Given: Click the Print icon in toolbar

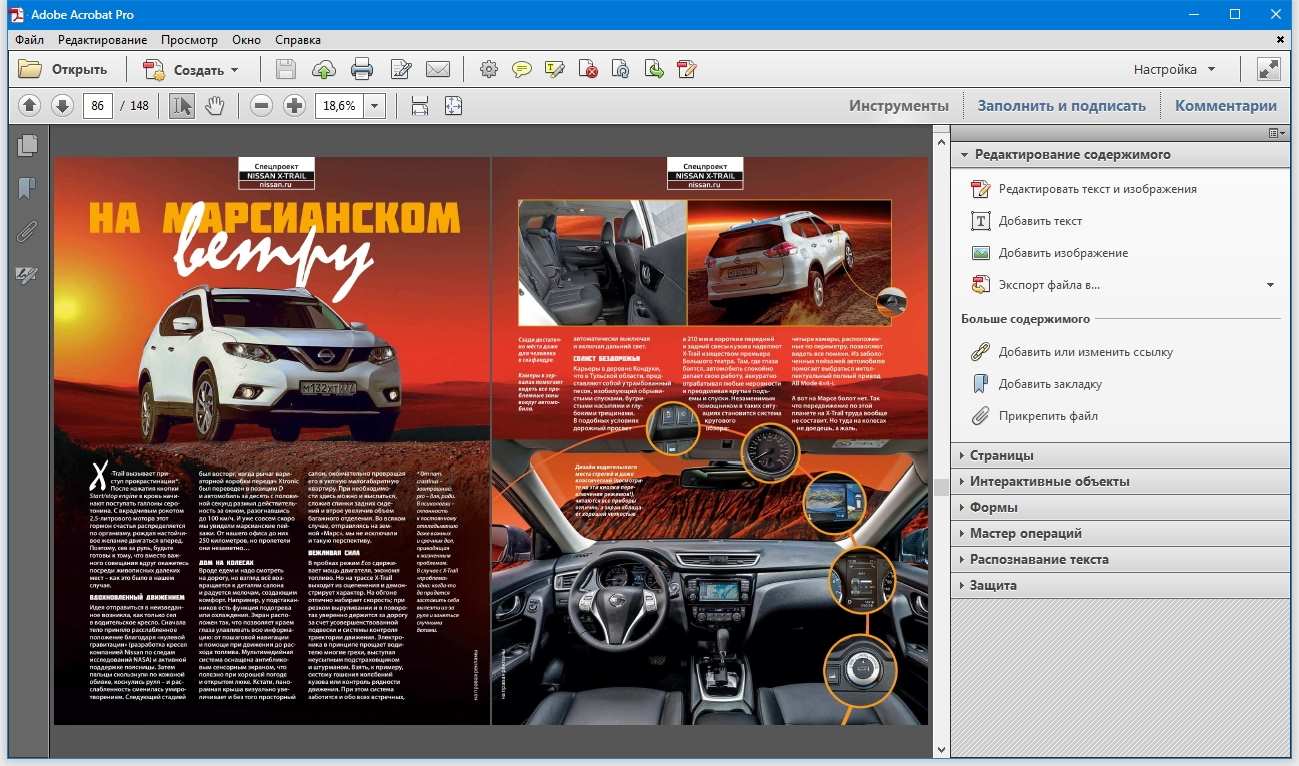Looking at the screenshot, I should (x=362, y=70).
